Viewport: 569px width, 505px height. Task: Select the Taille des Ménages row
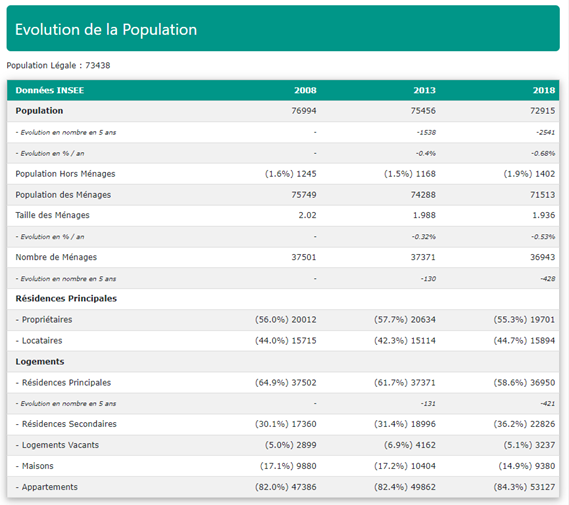tap(283, 215)
